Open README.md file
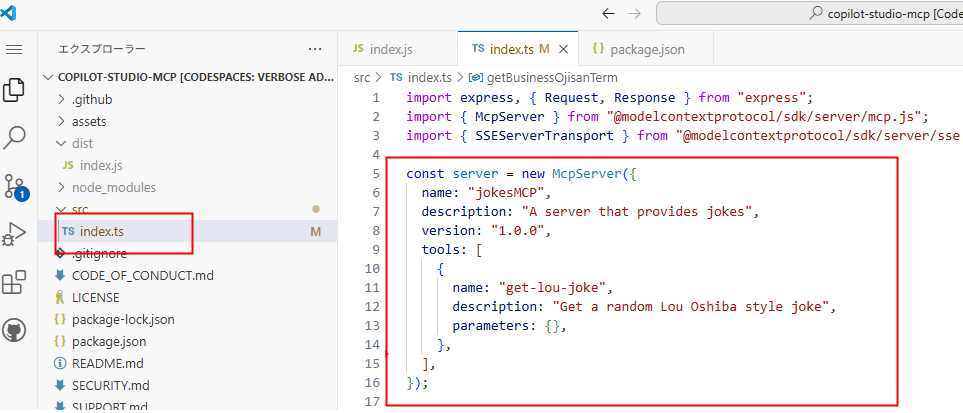Image resolution: width=963 pixels, height=413 pixels. pos(188,363)
